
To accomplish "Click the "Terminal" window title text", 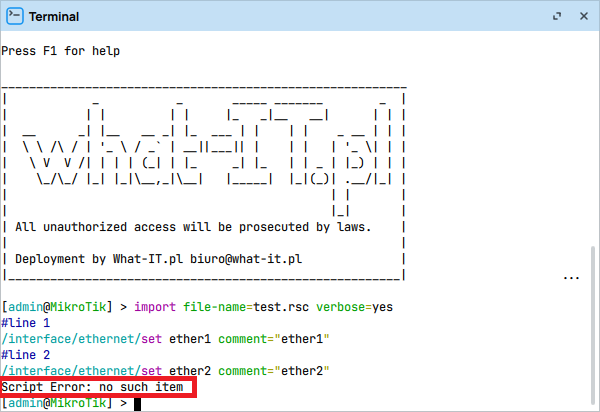I will coord(54,17).
